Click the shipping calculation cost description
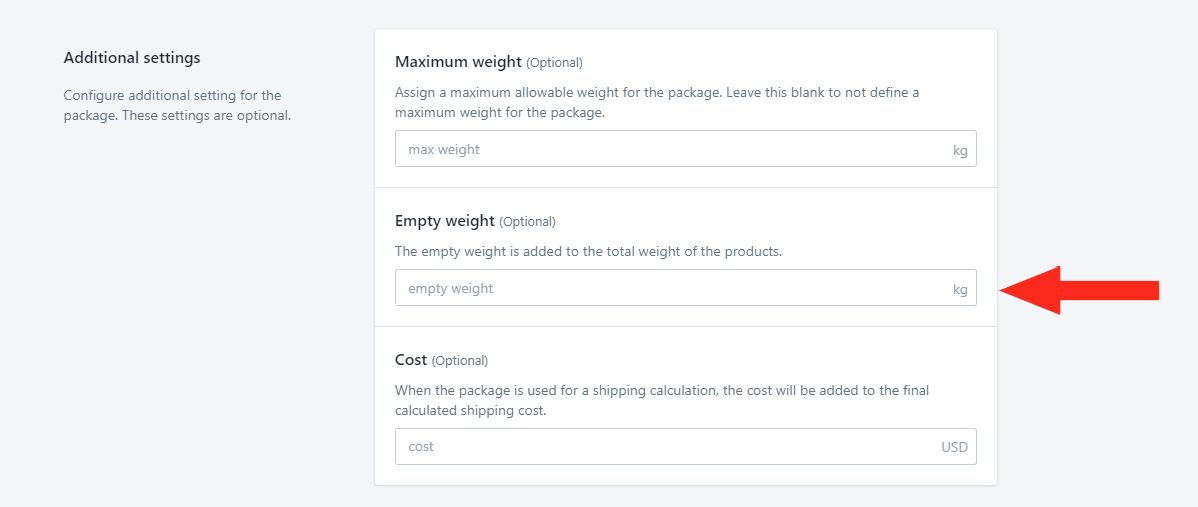 [662, 400]
